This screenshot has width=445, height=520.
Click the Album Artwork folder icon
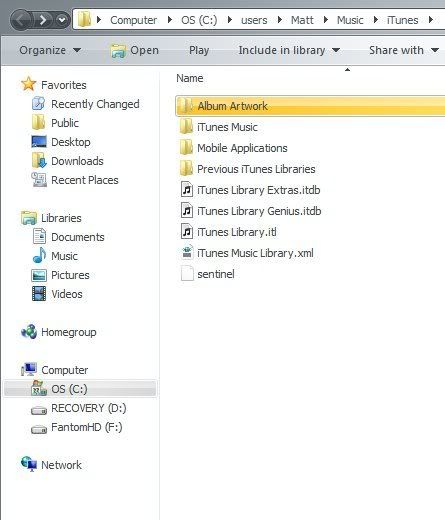tap(184, 106)
